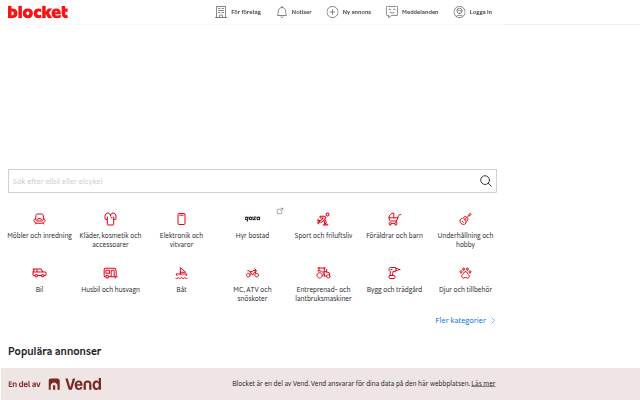Click the Hyr bostad label
This screenshot has height=400, width=640.
(x=252, y=236)
